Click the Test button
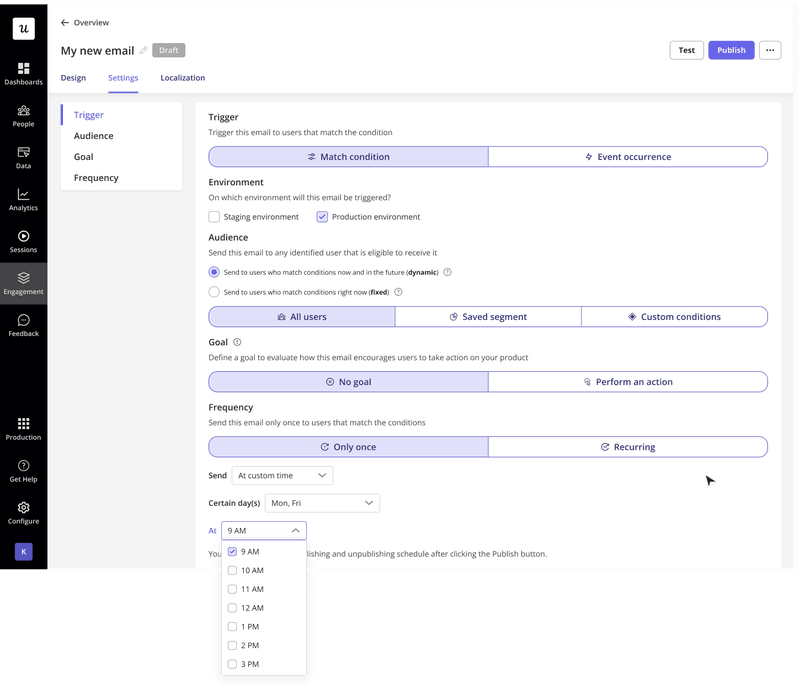The image size is (800, 689). pos(687,50)
